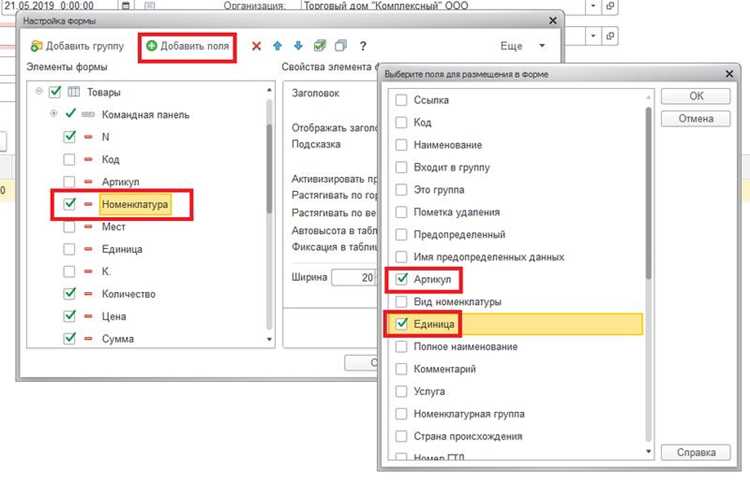The width and height of the screenshot is (750, 483).
Task: Toggle the Командная панель checkmark
Action: pyautogui.click(x=70, y=114)
